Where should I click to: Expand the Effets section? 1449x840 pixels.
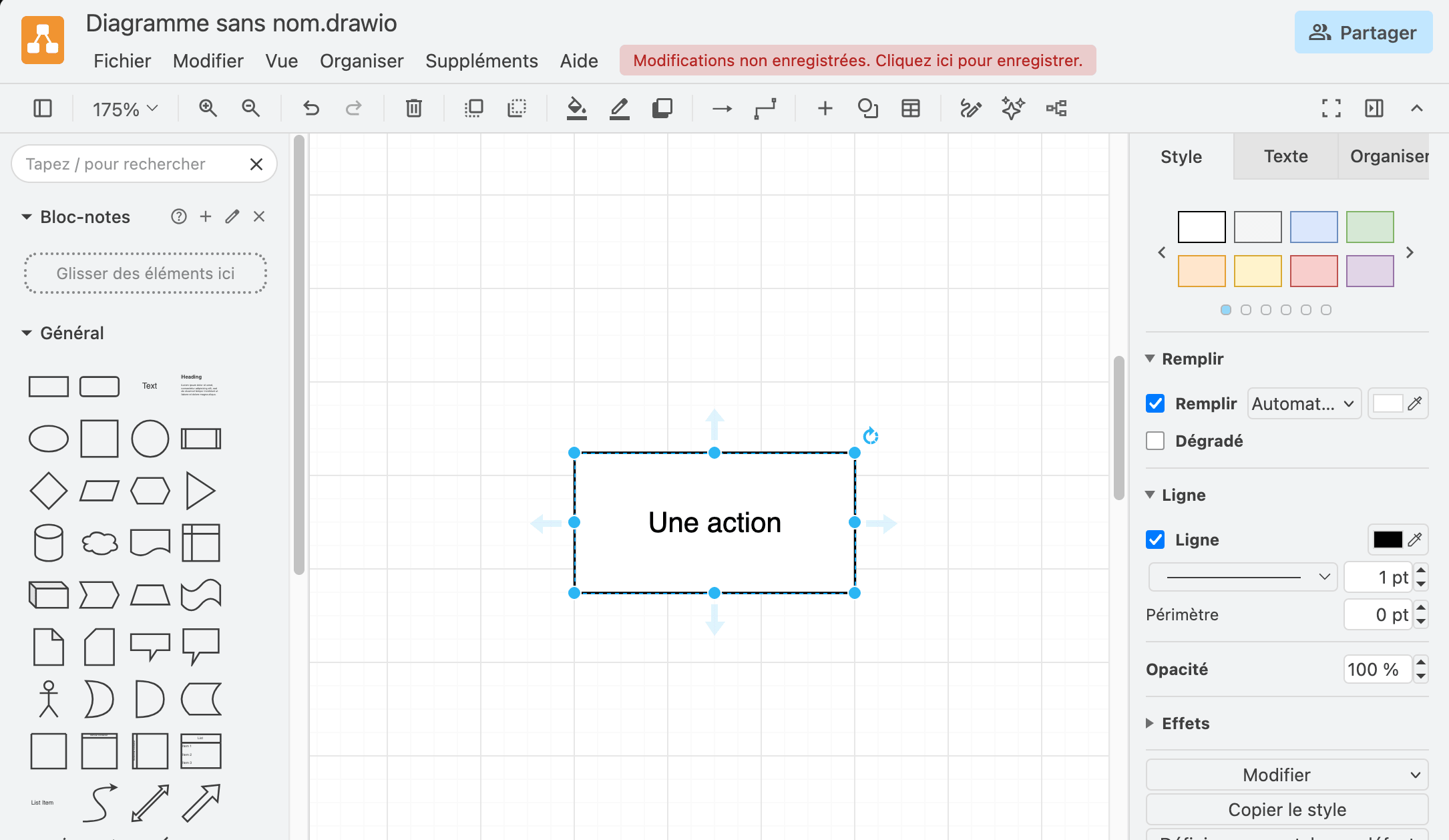(1178, 723)
